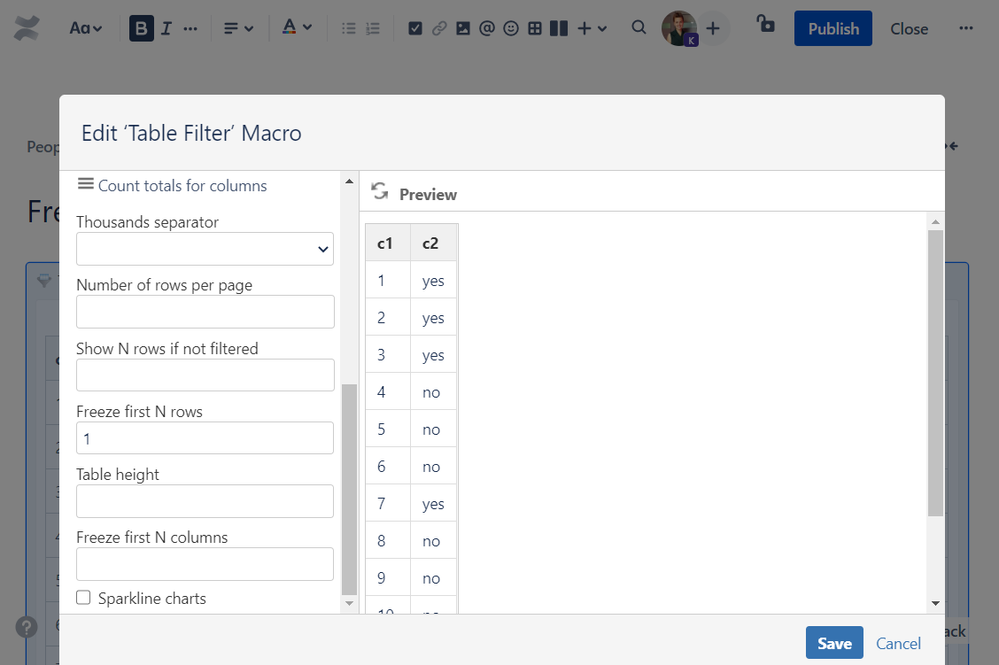
Task: Click the 'no' cell in row 4
Action: pos(431,392)
